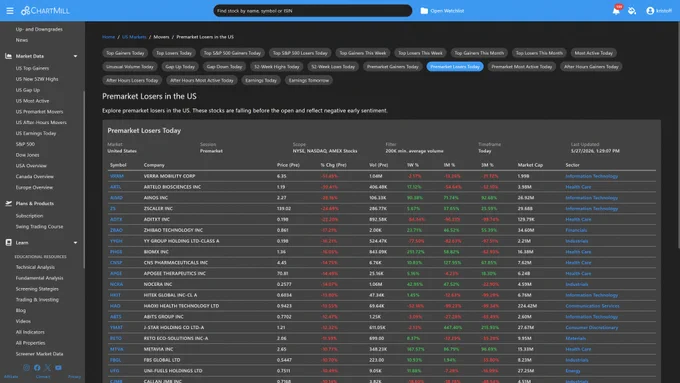Select Top S&P 500 Gainers Today chip
The height and width of the screenshot is (383, 680).
point(232,53)
